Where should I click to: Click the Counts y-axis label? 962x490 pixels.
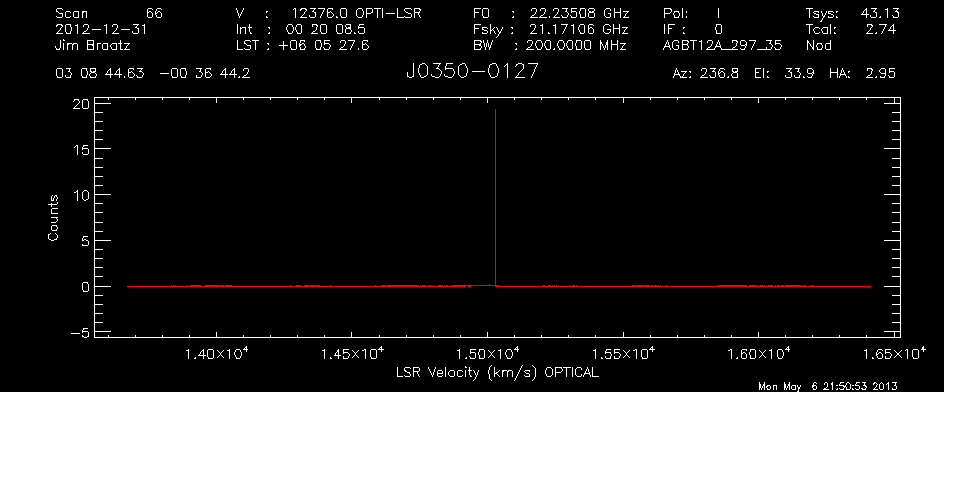[53, 218]
